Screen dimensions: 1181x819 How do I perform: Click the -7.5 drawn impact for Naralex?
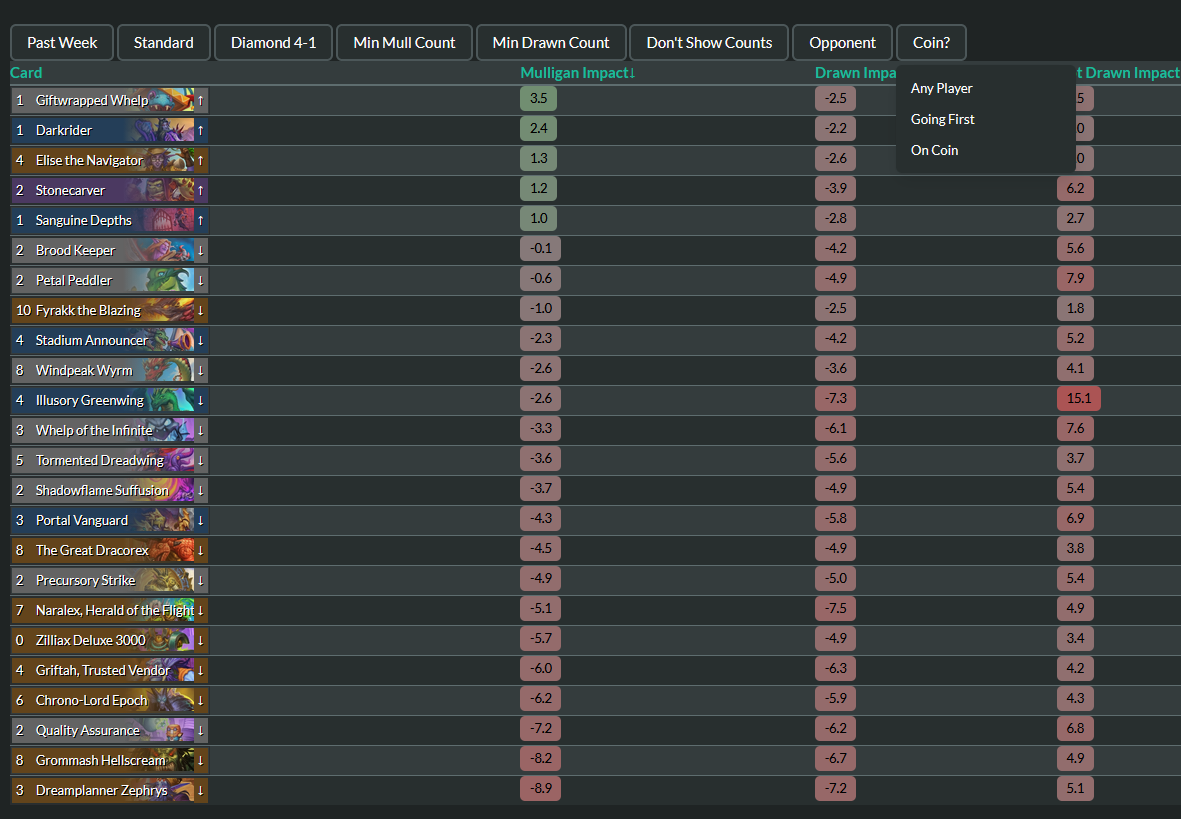point(835,608)
